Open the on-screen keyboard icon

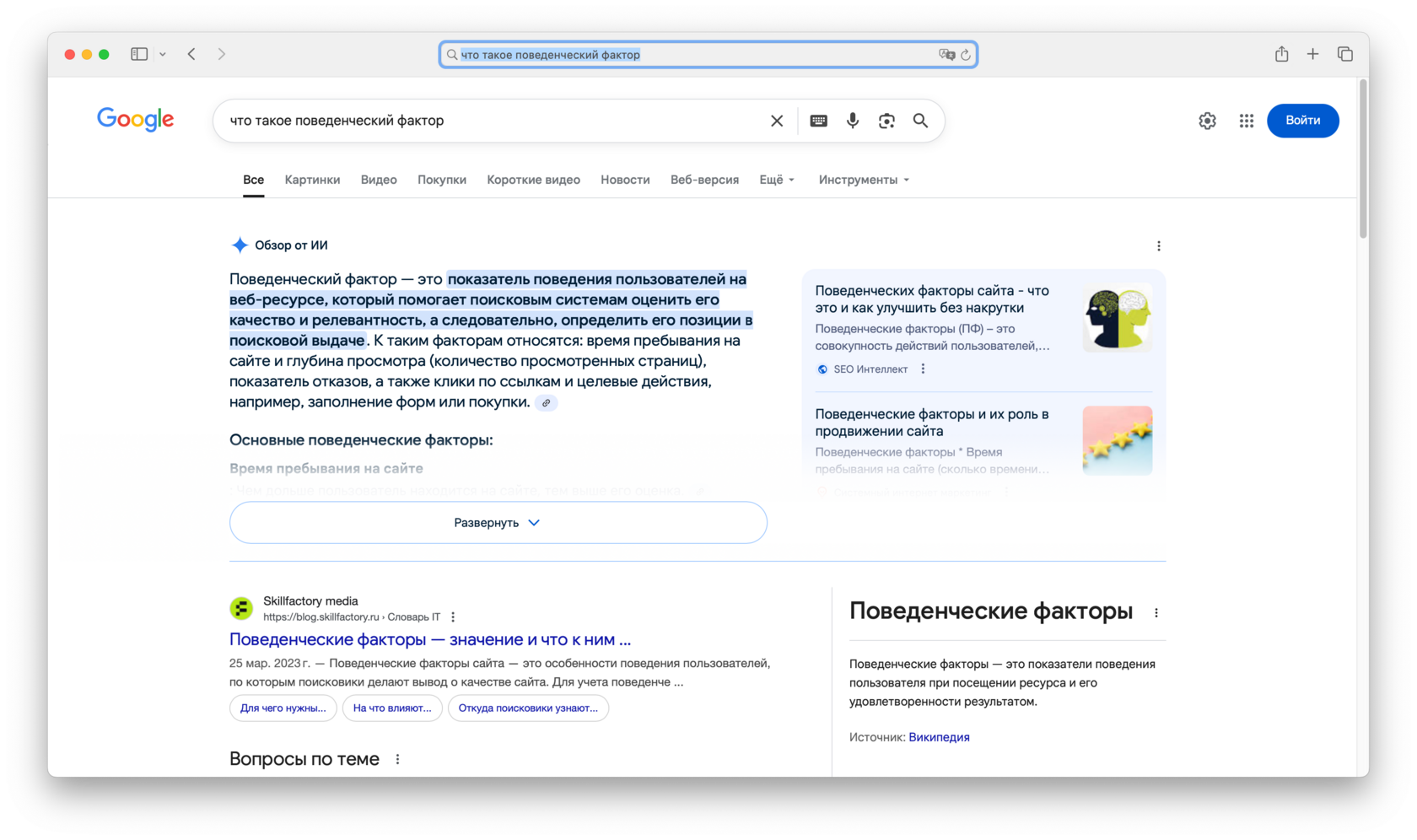[x=818, y=121]
